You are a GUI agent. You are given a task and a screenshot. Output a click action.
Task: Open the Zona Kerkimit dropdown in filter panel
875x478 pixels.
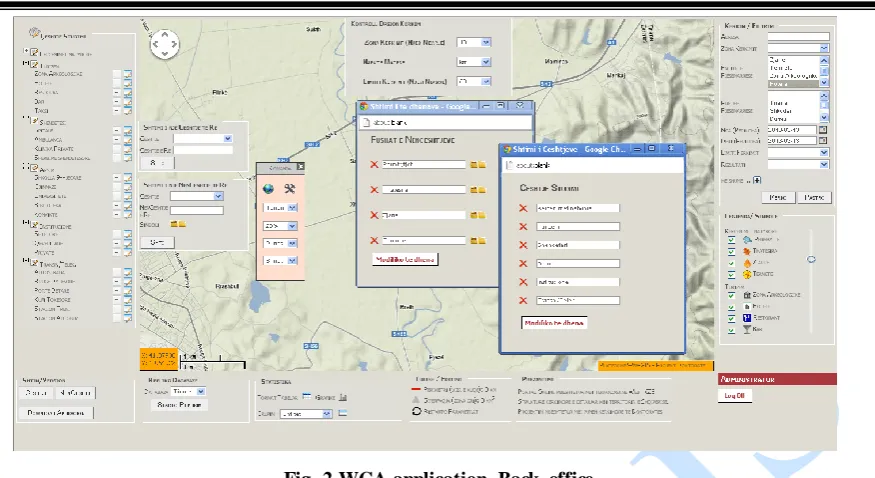pyautogui.click(x=799, y=49)
